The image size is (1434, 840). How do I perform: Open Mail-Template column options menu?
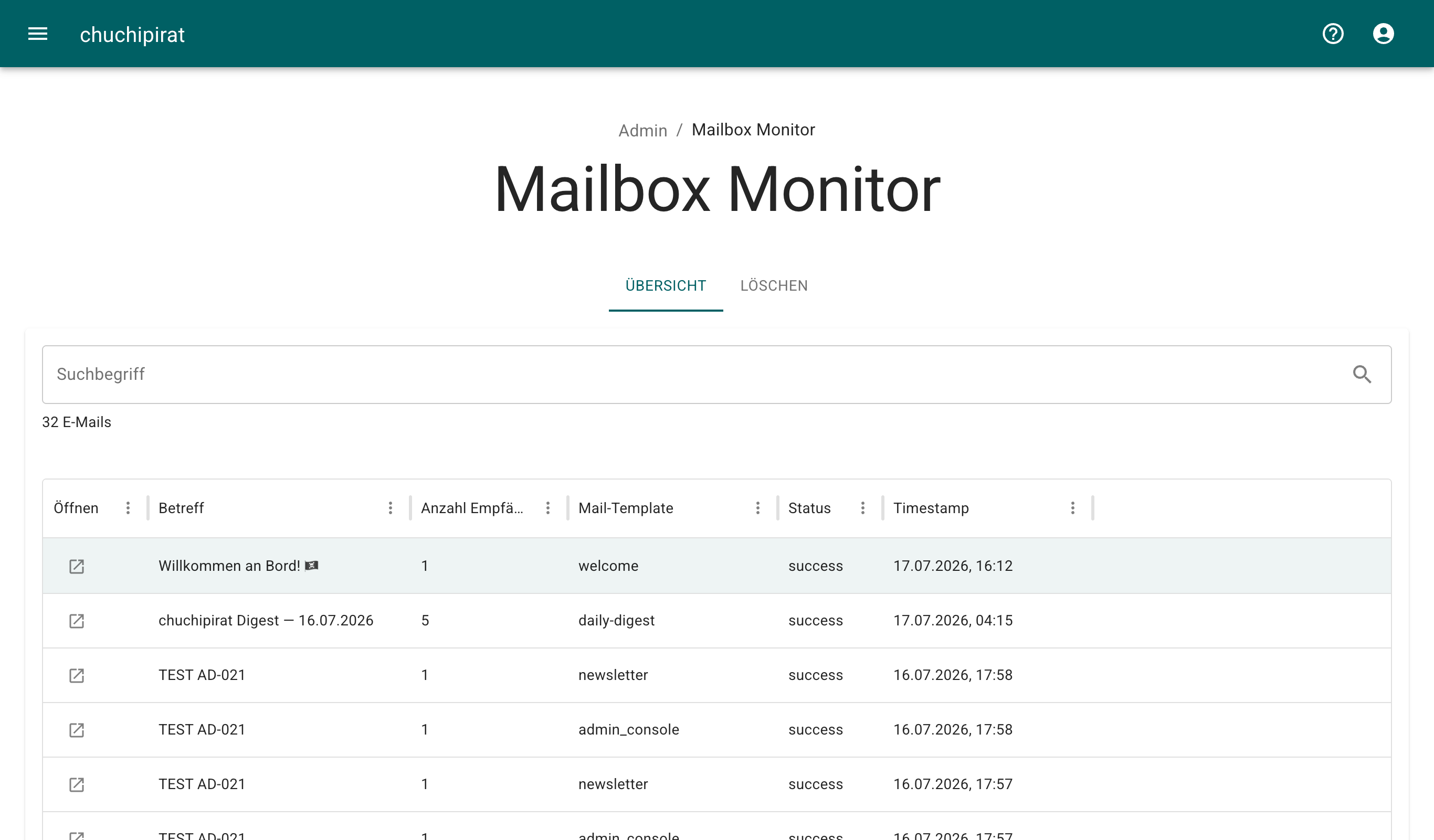tap(758, 508)
